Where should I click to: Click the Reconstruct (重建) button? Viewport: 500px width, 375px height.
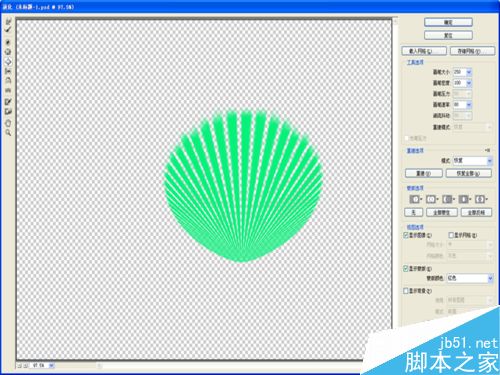[424, 173]
